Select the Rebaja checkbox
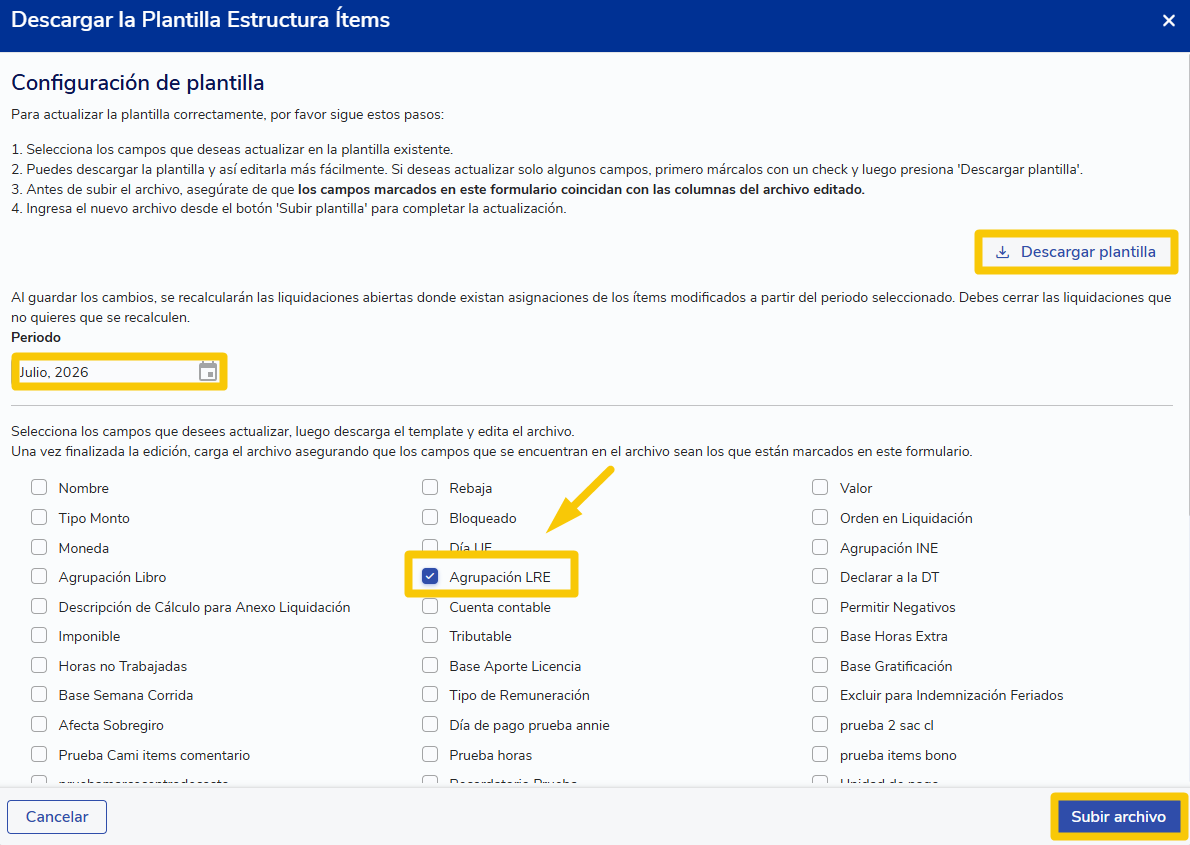This screenshot has width=1190, height=845. [430, 487]
